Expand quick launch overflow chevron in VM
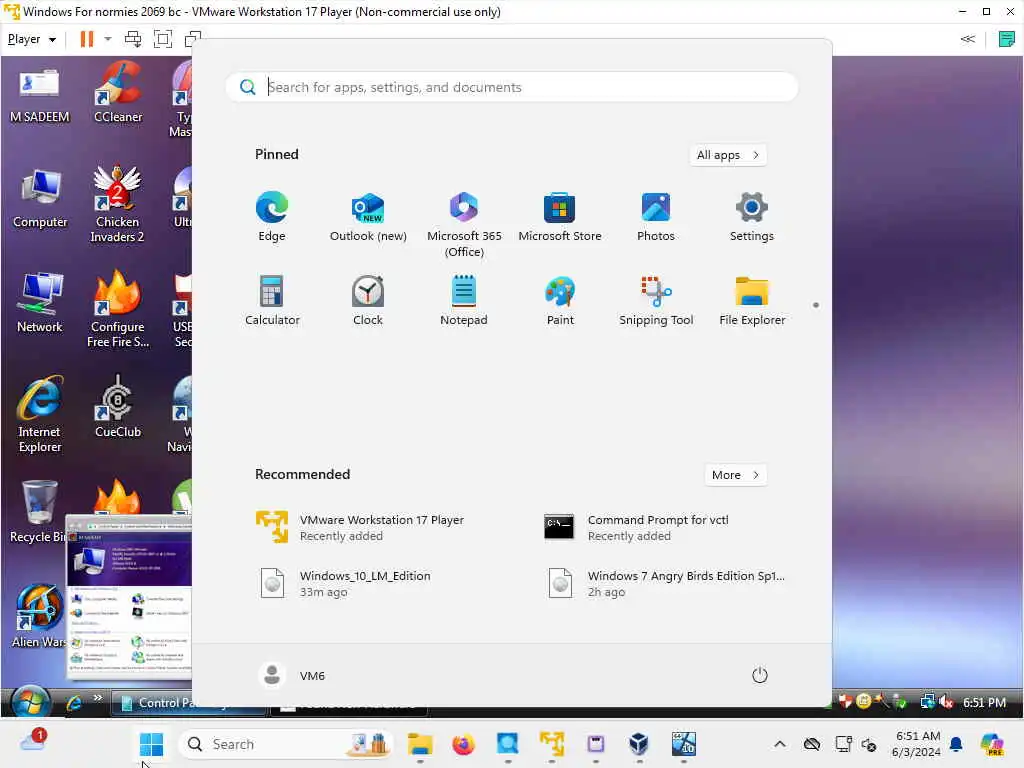The height and width of the screenshot is (768, 1024). pos(97,698)
